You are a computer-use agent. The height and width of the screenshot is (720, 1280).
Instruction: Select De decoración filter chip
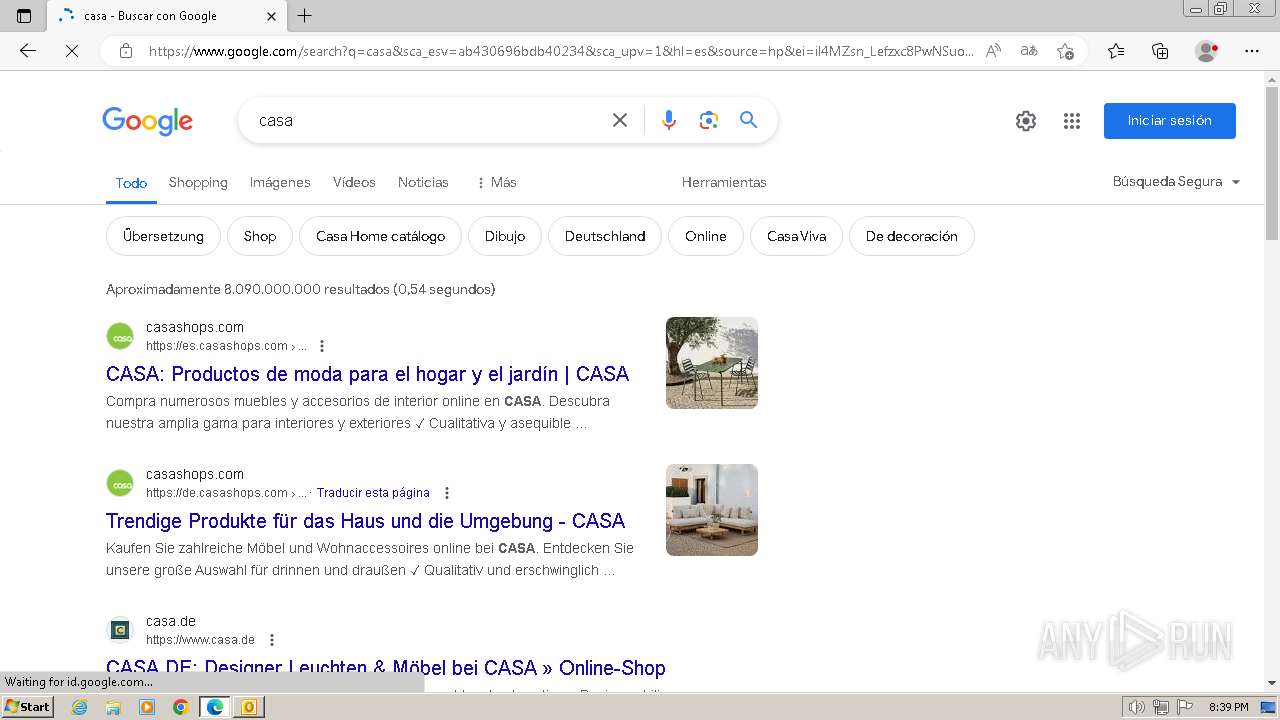[x=912, y=236]
